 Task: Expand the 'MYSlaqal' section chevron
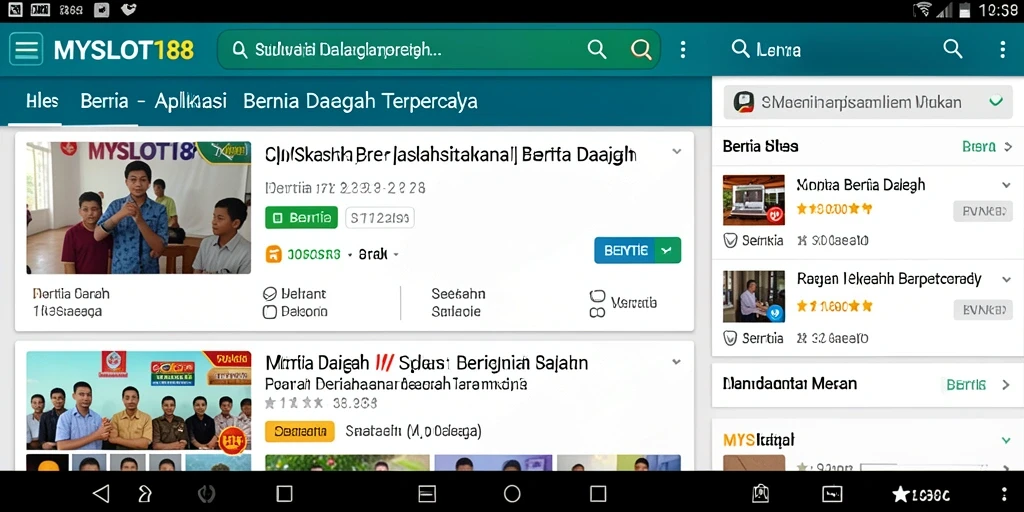[1006, 440]
